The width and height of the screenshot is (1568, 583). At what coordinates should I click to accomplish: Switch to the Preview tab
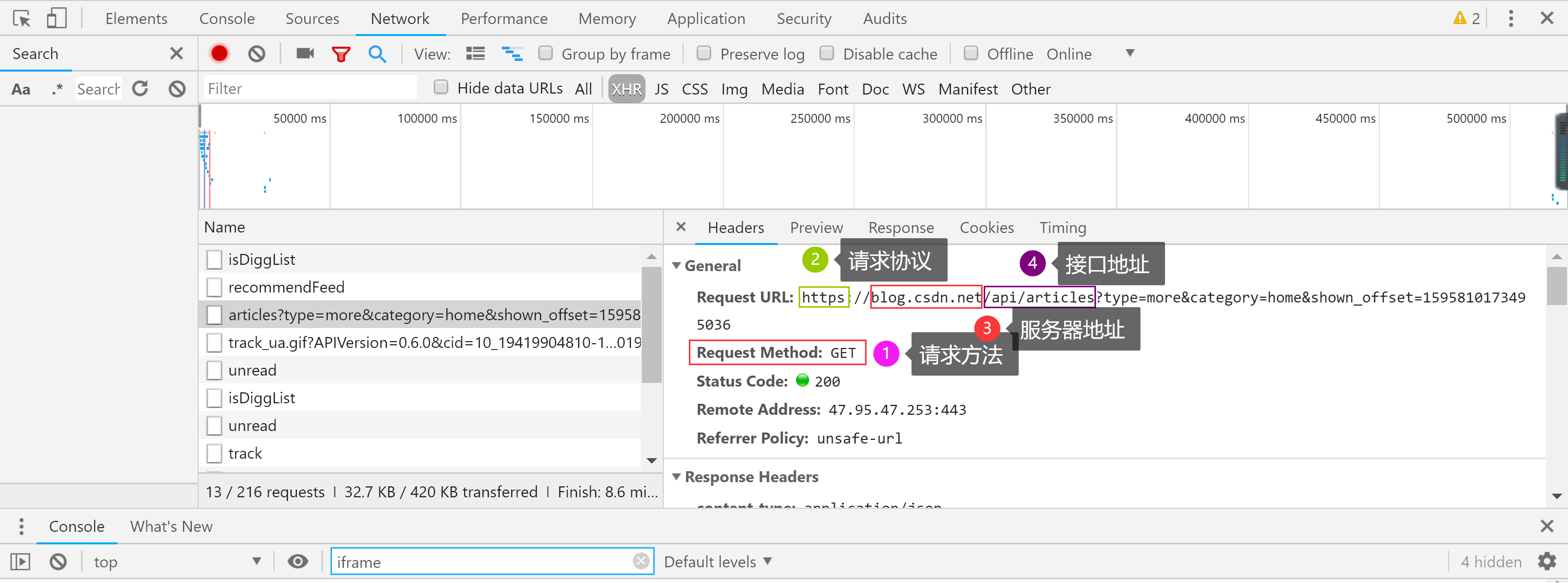point(816,228)
